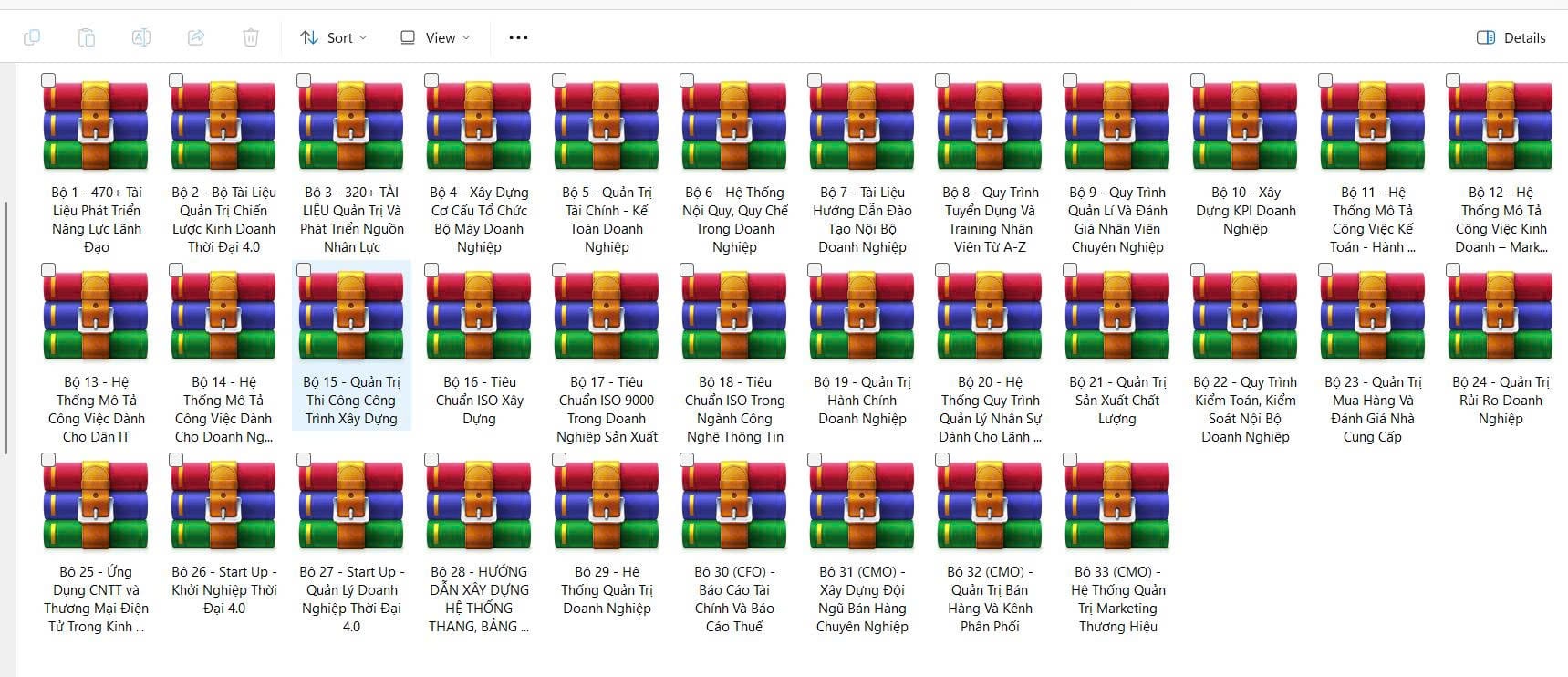The height and width of the screenshot is (677, 1568).
Task: Open the Bộ 1 - 470+ Tài Liệu archive icon
Action: point(96,125)
